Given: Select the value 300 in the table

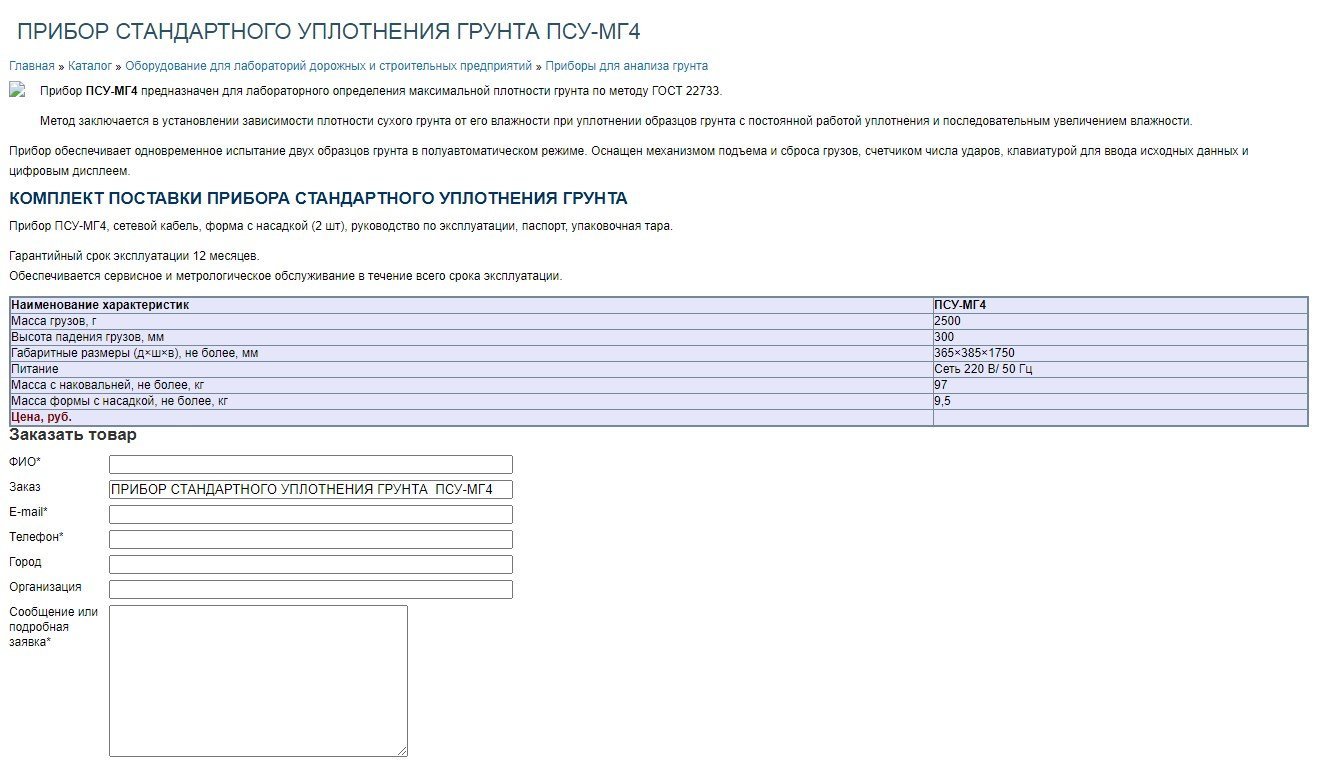Looking at the screenshot, I should 944,337.
